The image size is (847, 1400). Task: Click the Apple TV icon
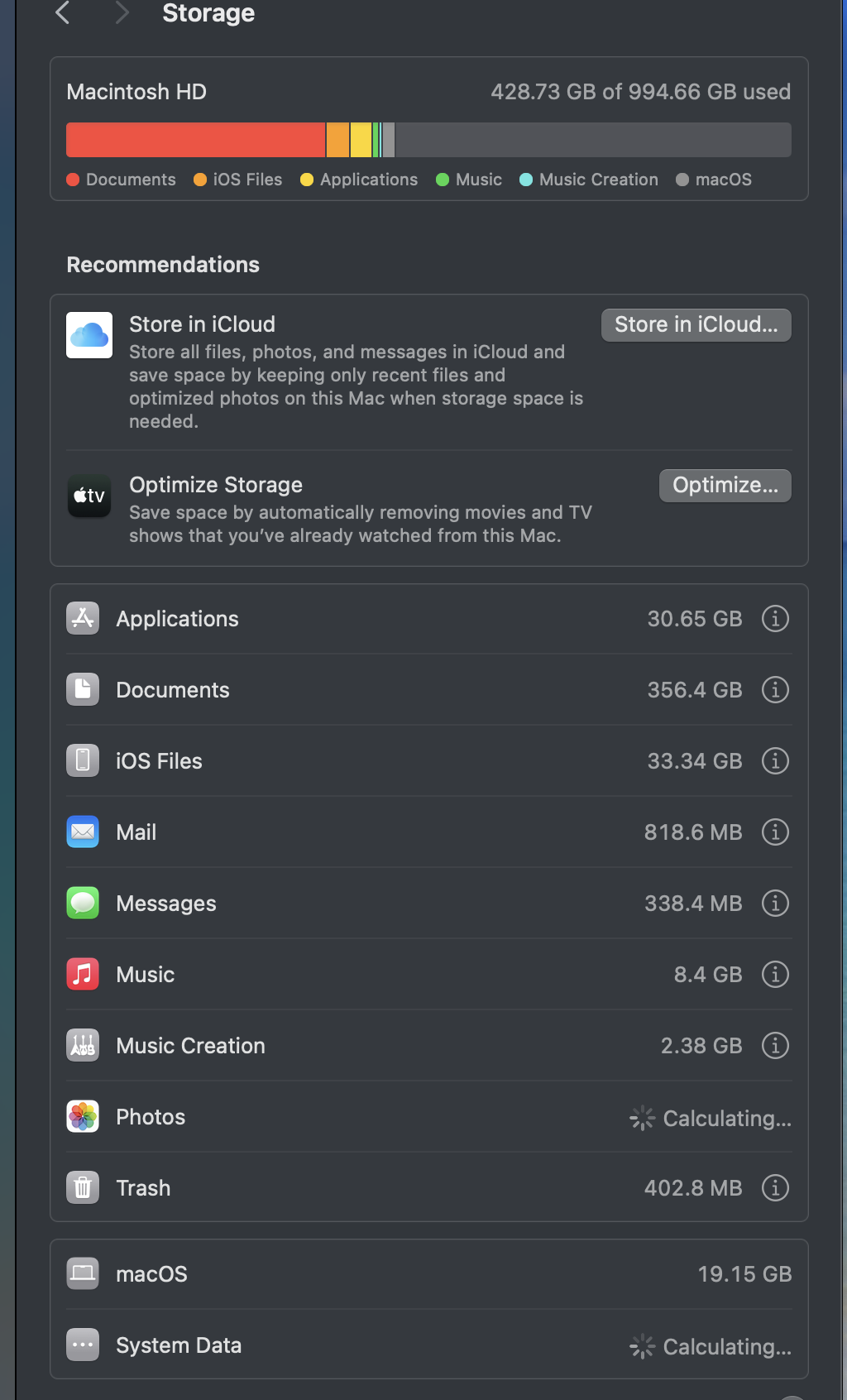click(89, 496)
